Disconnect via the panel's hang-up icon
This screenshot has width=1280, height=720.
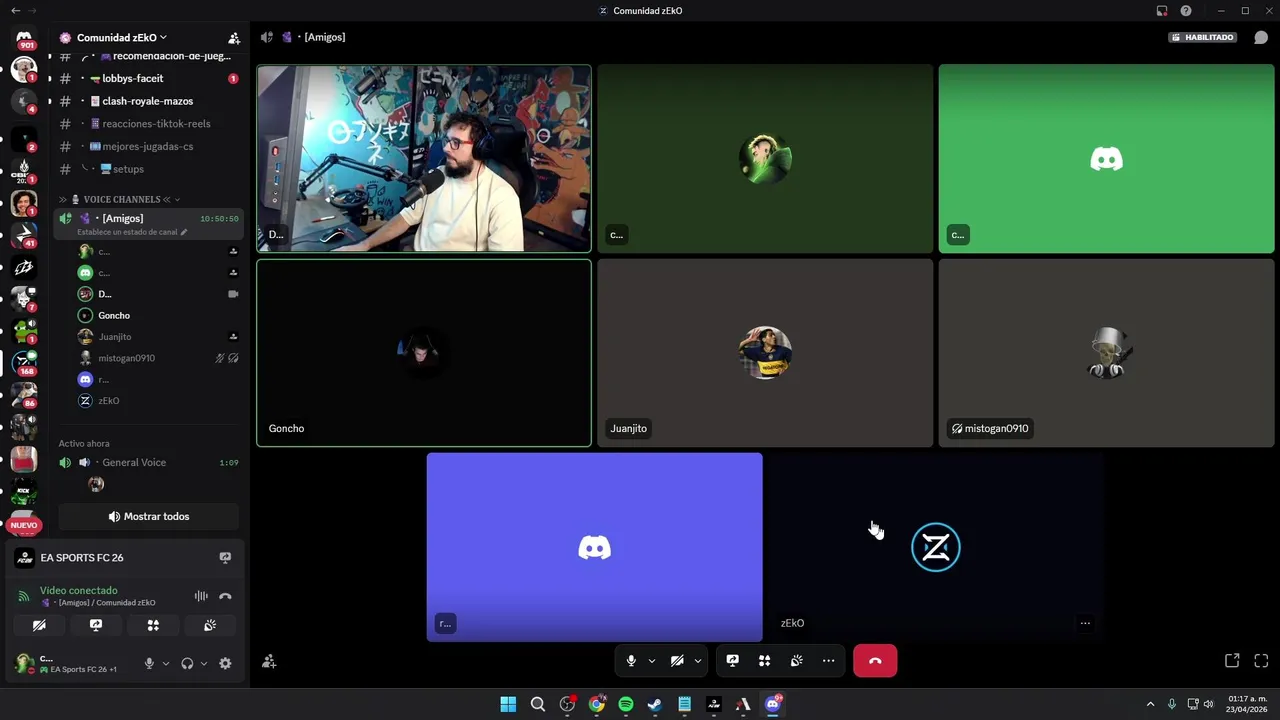[x=225, y=596]
